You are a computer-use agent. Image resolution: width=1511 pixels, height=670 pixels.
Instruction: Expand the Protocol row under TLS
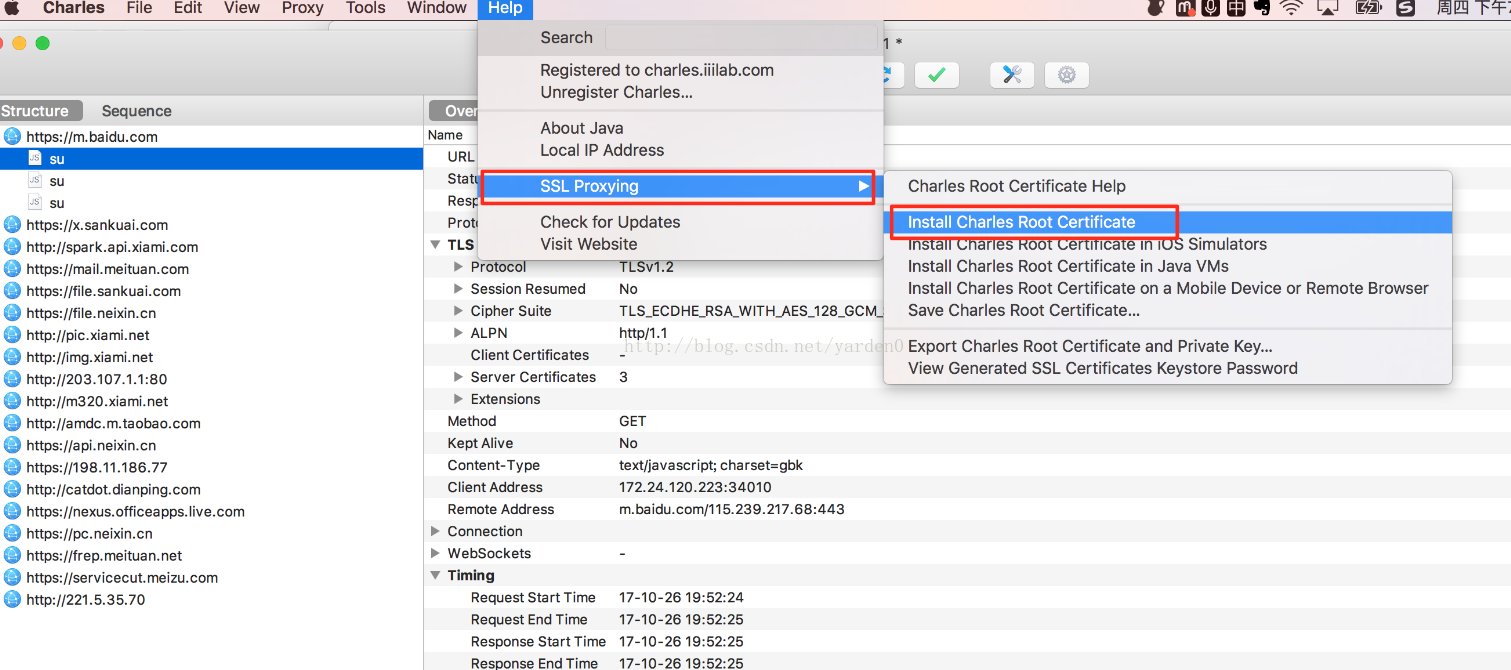[x=458, y=267]
